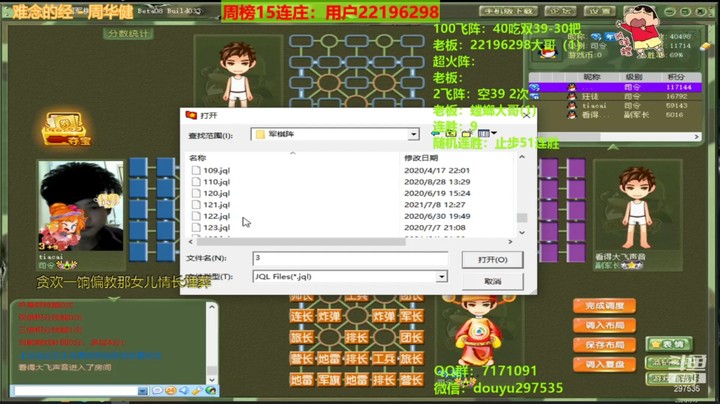
Task: Sort player list by 级别 header
Action: coord(634,77)
